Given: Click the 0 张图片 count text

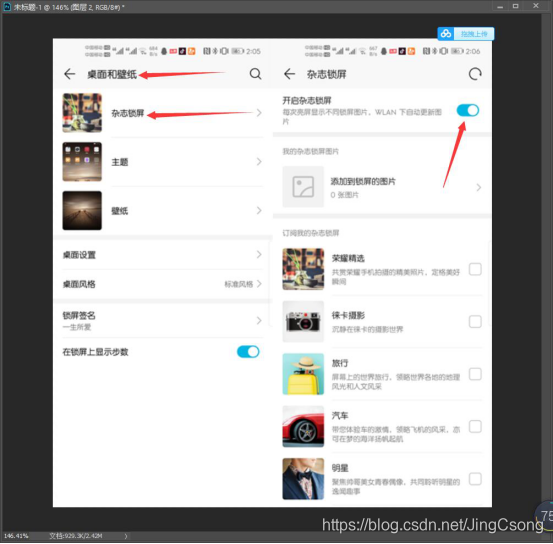Looking at the screenshot, I should pos(345,195).
